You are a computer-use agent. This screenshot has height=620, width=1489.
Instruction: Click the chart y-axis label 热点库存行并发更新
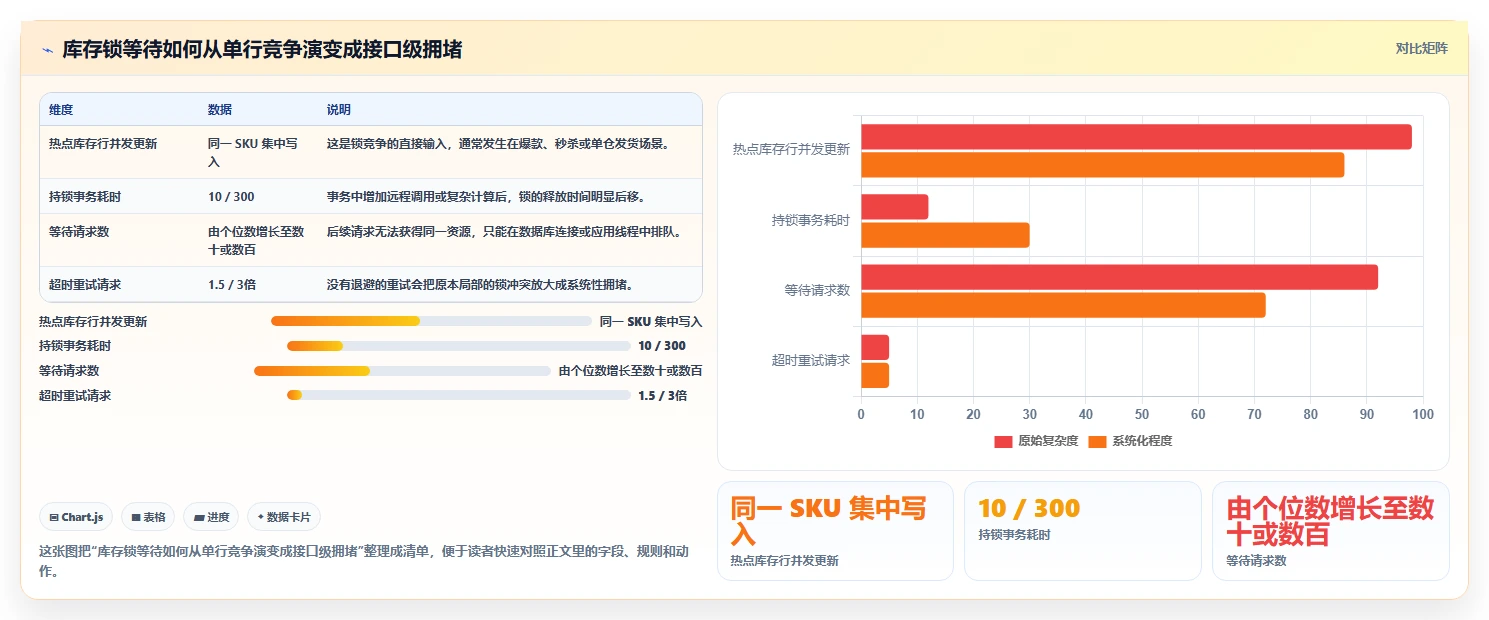[x=791, y=150]
